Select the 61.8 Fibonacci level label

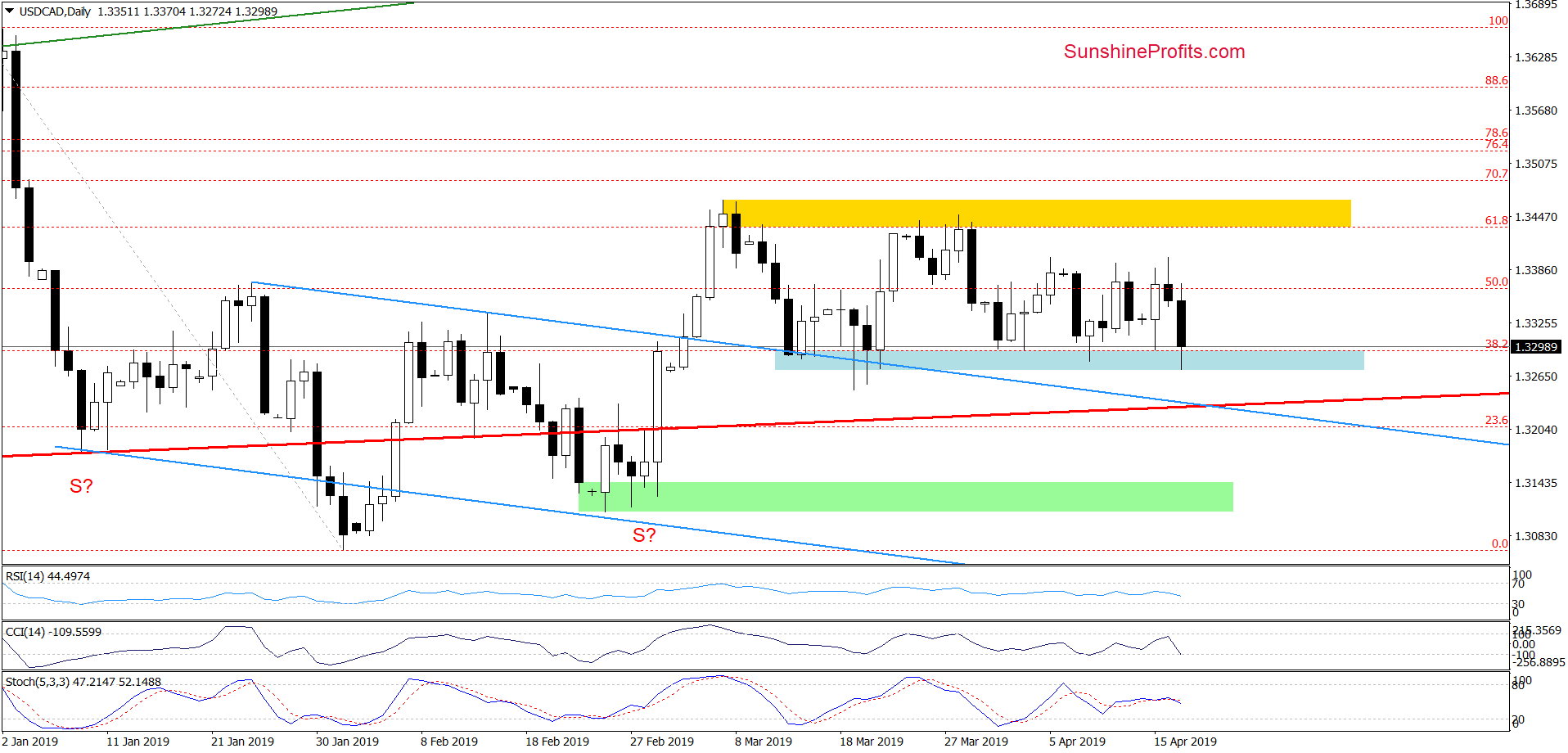[x=1496, y=220]
